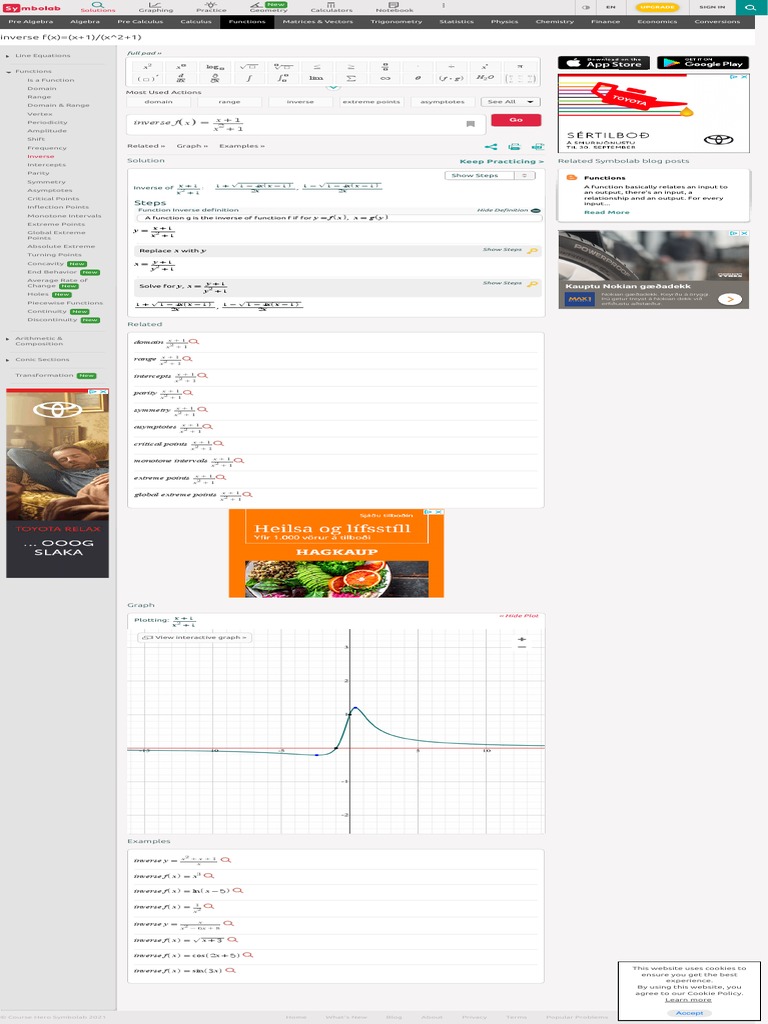Insert the integral symbol
Image resolution: width=768 pixels, height=1024 pixels.
248,78
